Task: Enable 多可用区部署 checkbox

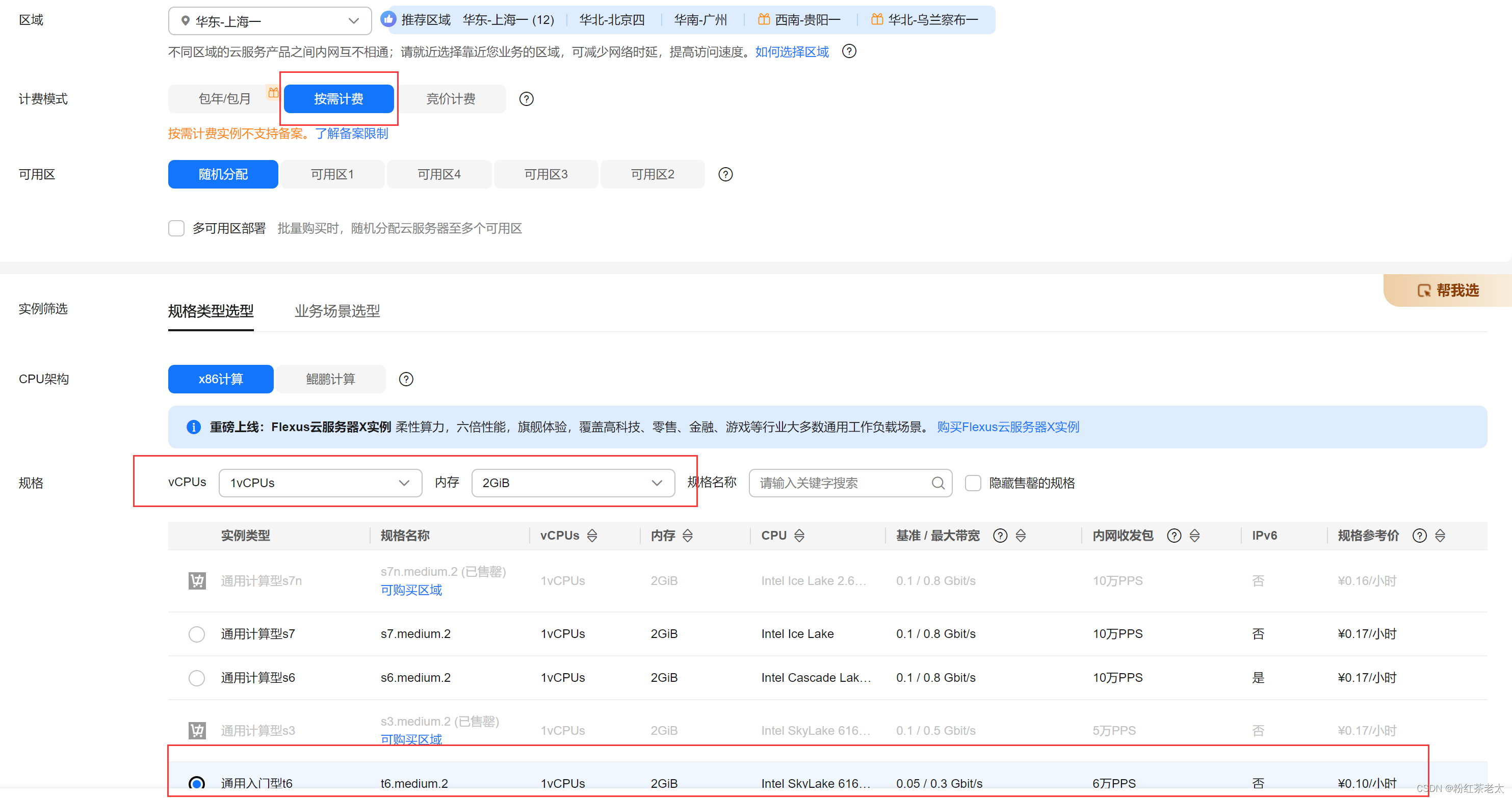Action: click(176, 228)
